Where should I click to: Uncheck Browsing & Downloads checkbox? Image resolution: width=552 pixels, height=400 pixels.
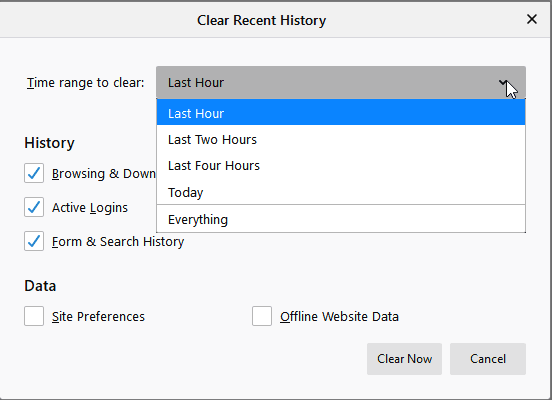pyautogui.click(x=34, y=173)
